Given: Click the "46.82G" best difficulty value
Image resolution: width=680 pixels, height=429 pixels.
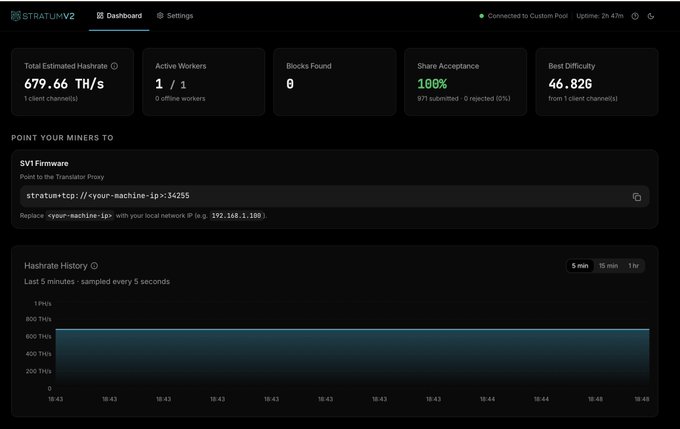Looking at the screenshot, I should coord(570,84).
